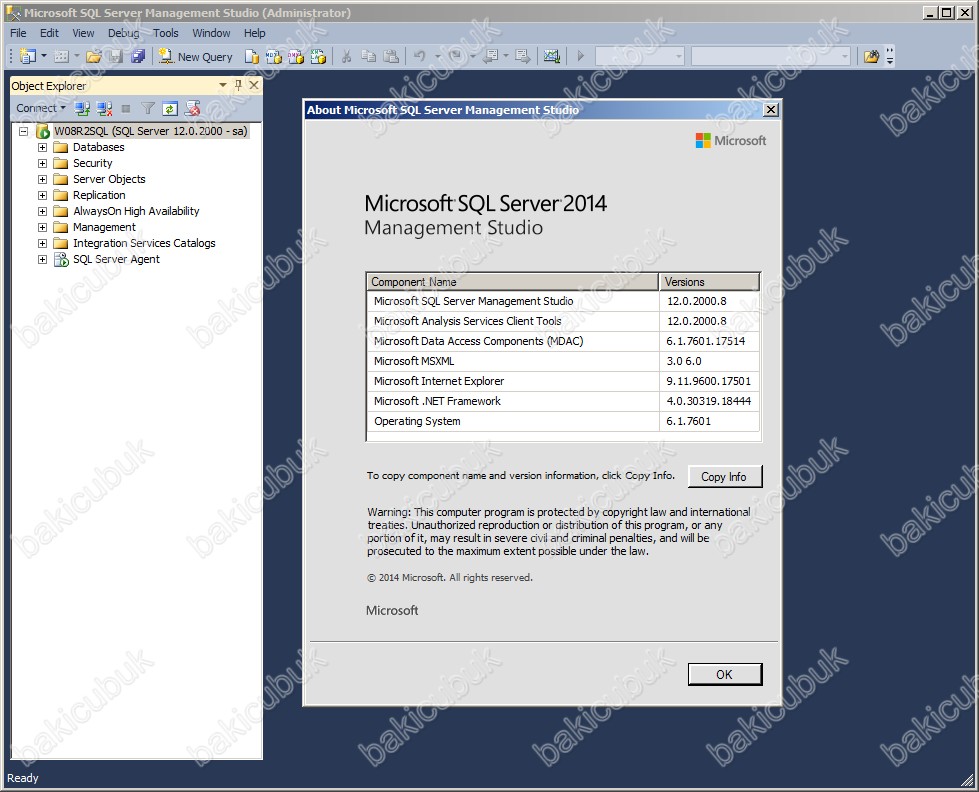Click the Save All disks icon
The width and height of the screenshot is (979, 792).
(x=138, y=57)
